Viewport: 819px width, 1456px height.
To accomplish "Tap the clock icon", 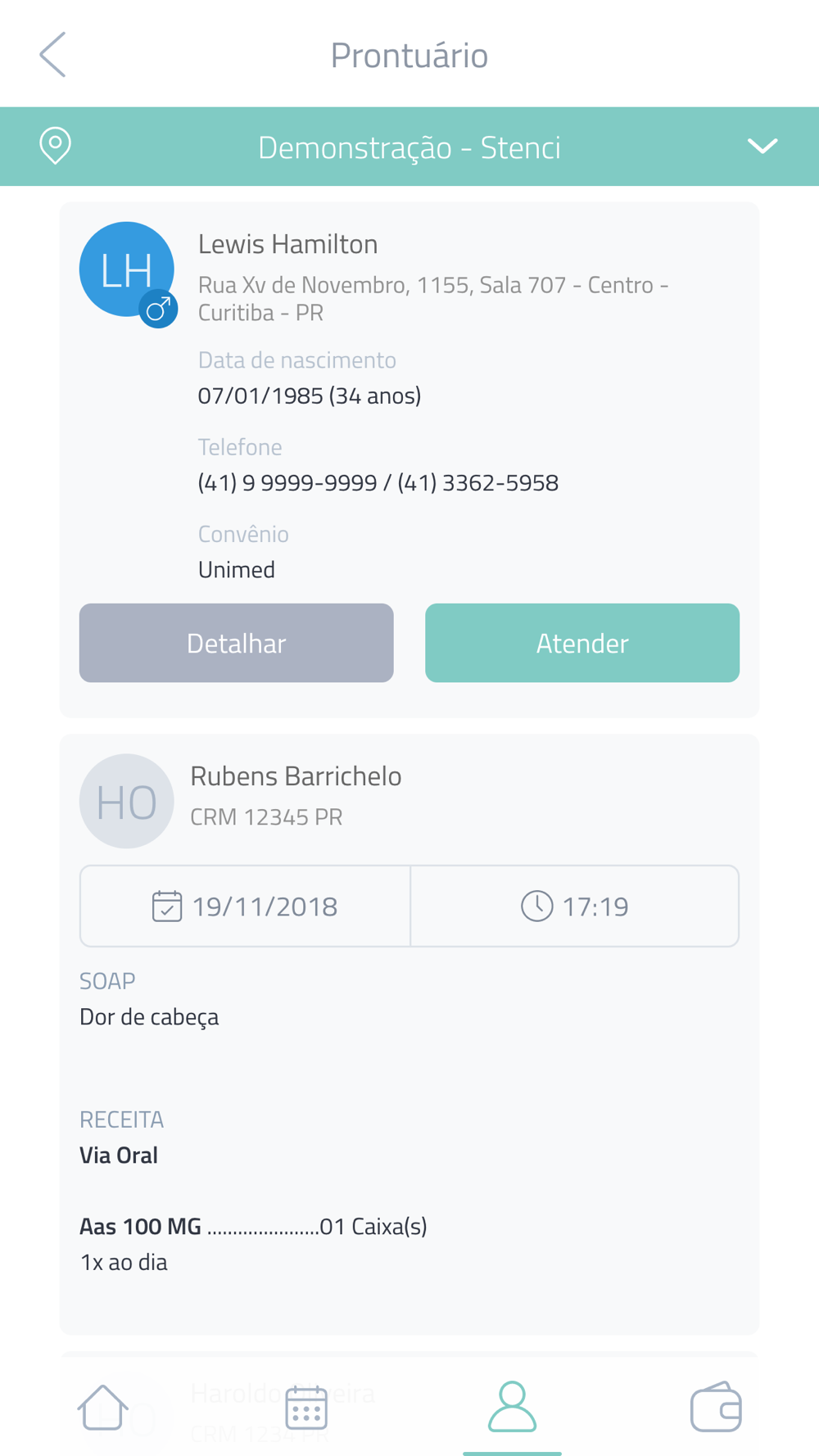I will tap(536, 907).
